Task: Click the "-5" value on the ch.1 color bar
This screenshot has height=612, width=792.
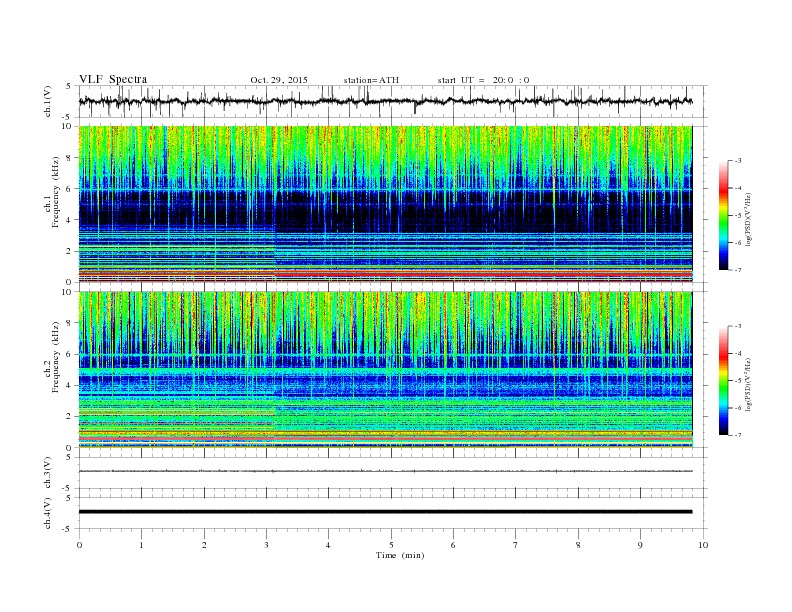Action: pyautogui.click(x=737, y=216)
